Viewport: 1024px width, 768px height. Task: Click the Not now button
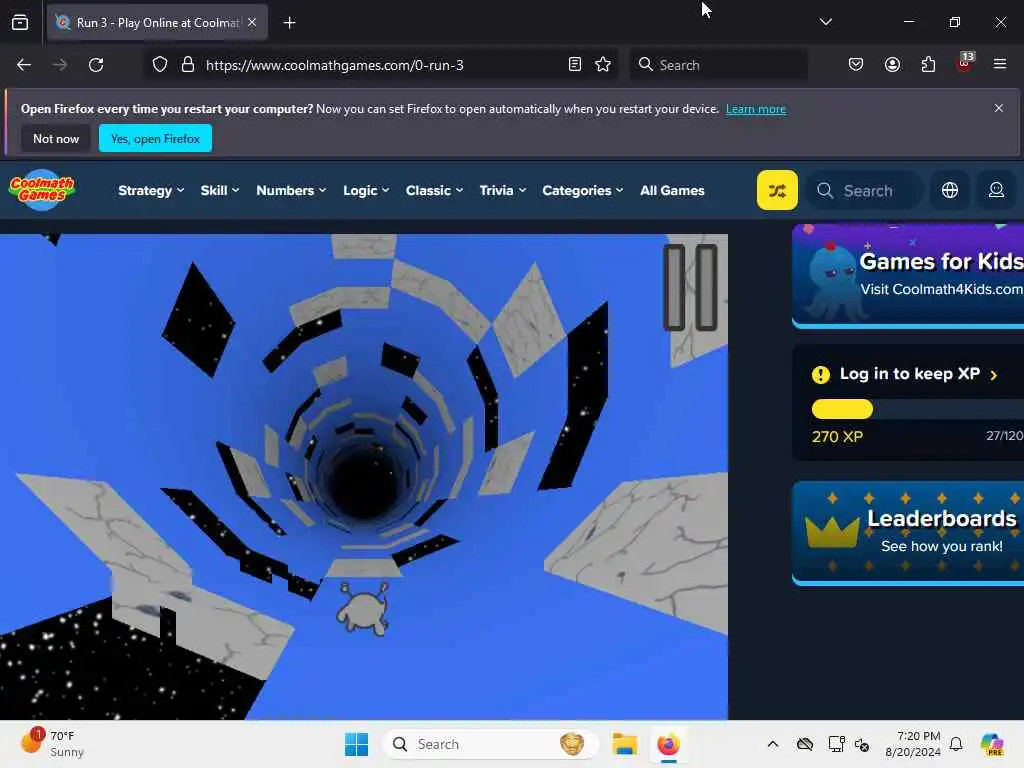click(56, 138)
